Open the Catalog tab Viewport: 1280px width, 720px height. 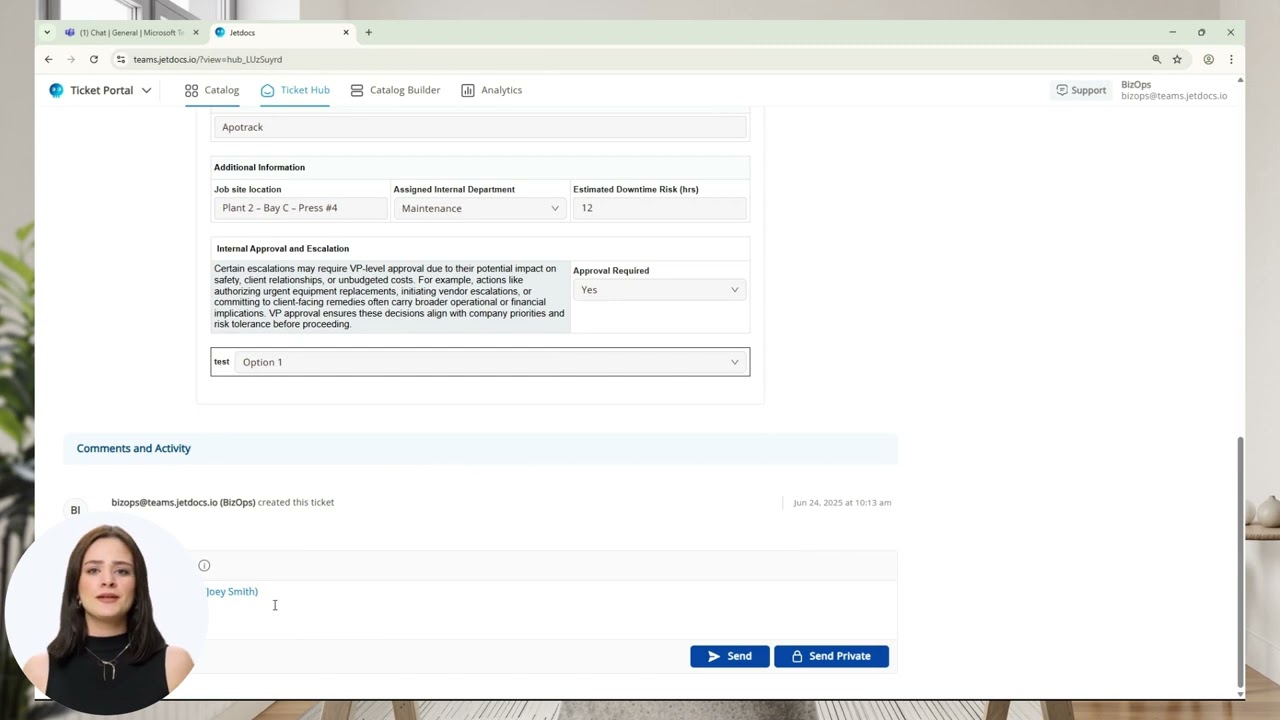[x=212, y=90]
